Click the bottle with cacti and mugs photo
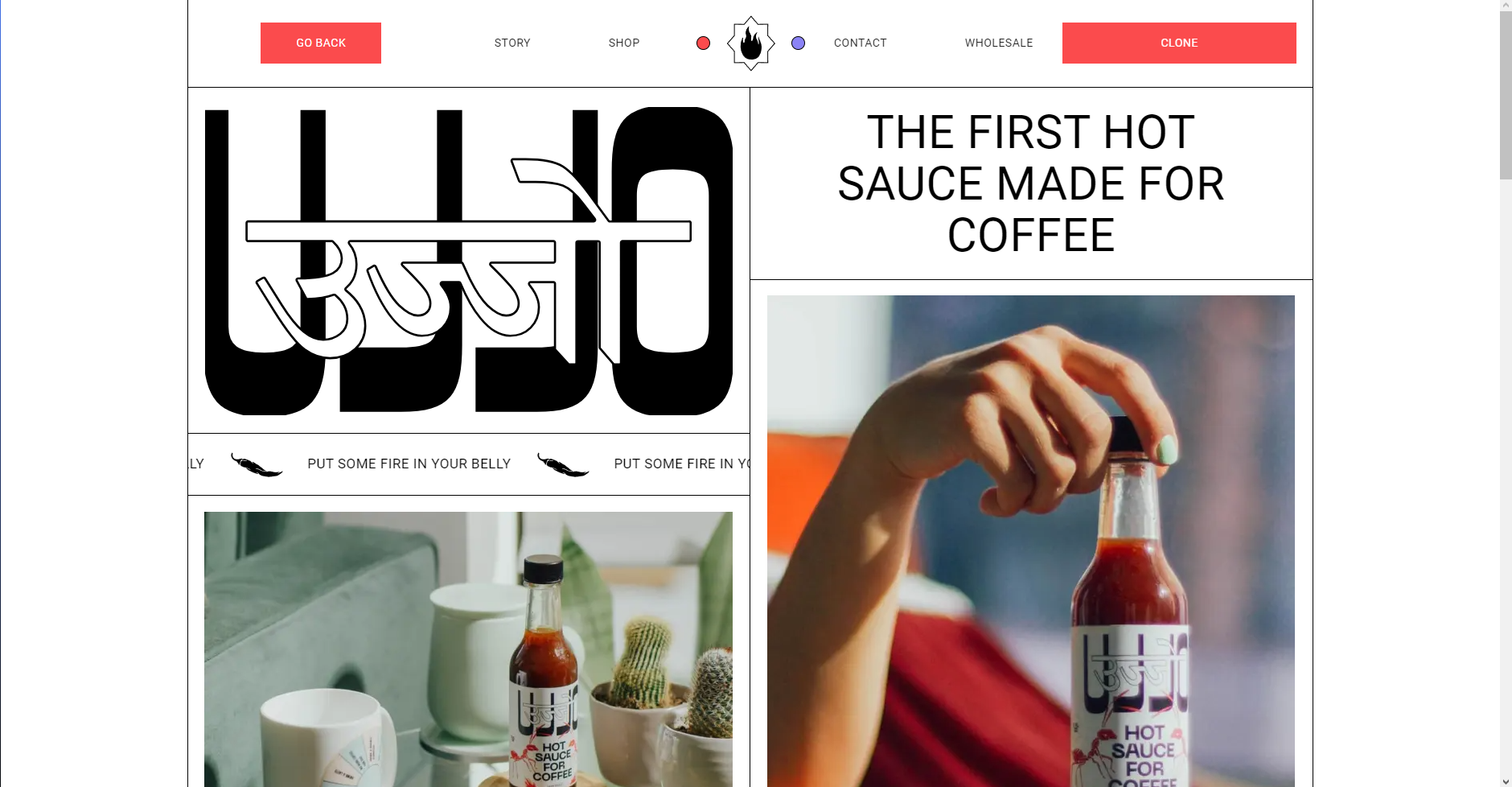This screenshot has width=1512, height=787. tap(468, 649)
